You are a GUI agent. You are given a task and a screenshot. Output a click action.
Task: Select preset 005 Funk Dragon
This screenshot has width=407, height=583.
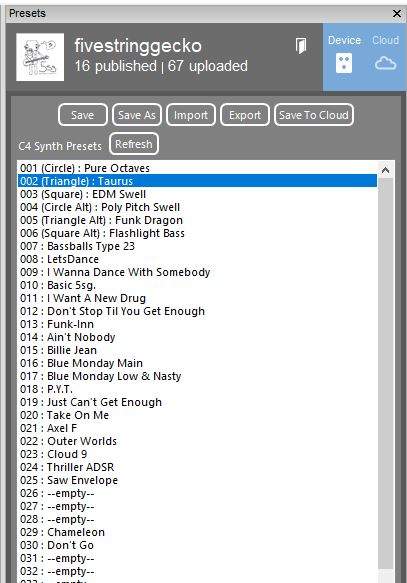[197, 220]
